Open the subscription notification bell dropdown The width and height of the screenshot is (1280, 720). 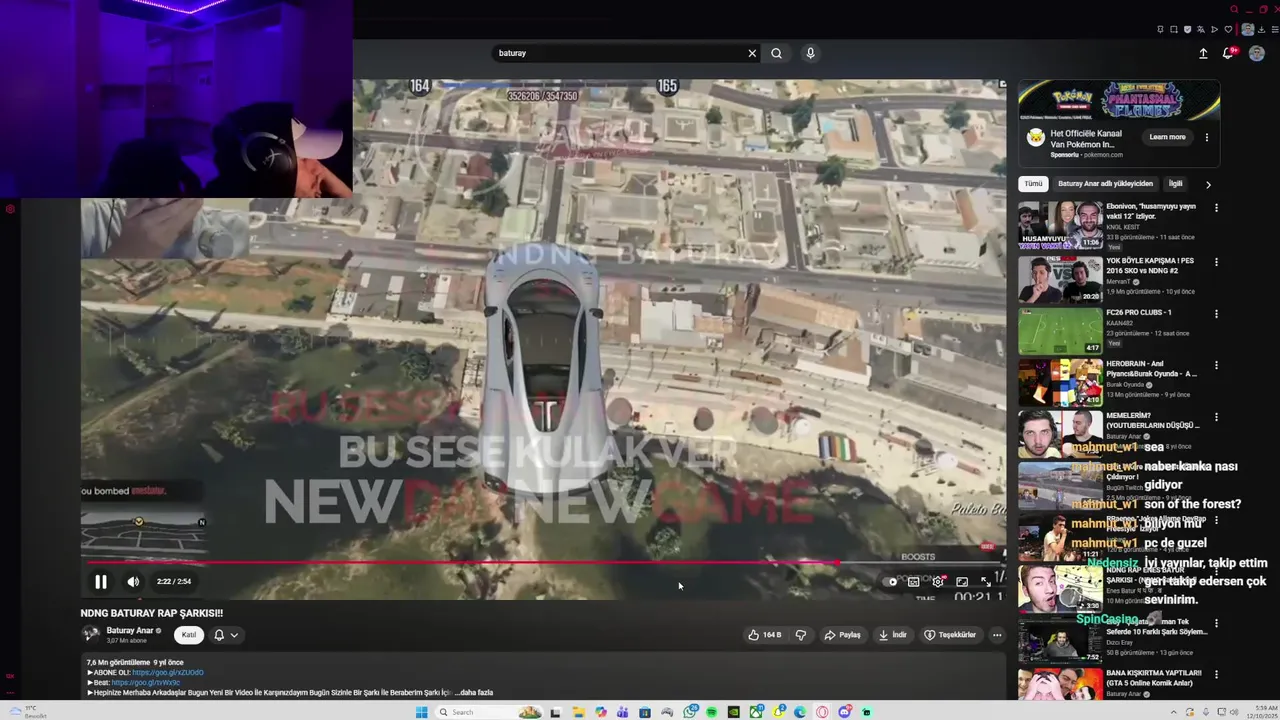tap(225, 635)
